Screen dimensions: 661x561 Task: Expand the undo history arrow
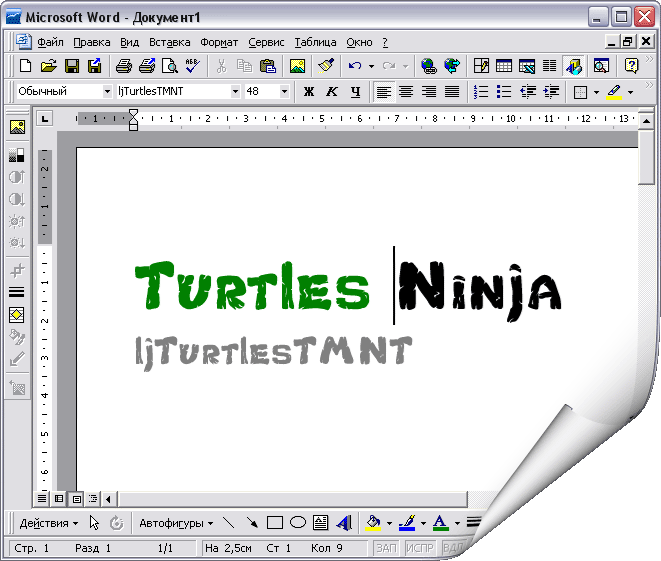pyautogui.click(x=371, y=66)
